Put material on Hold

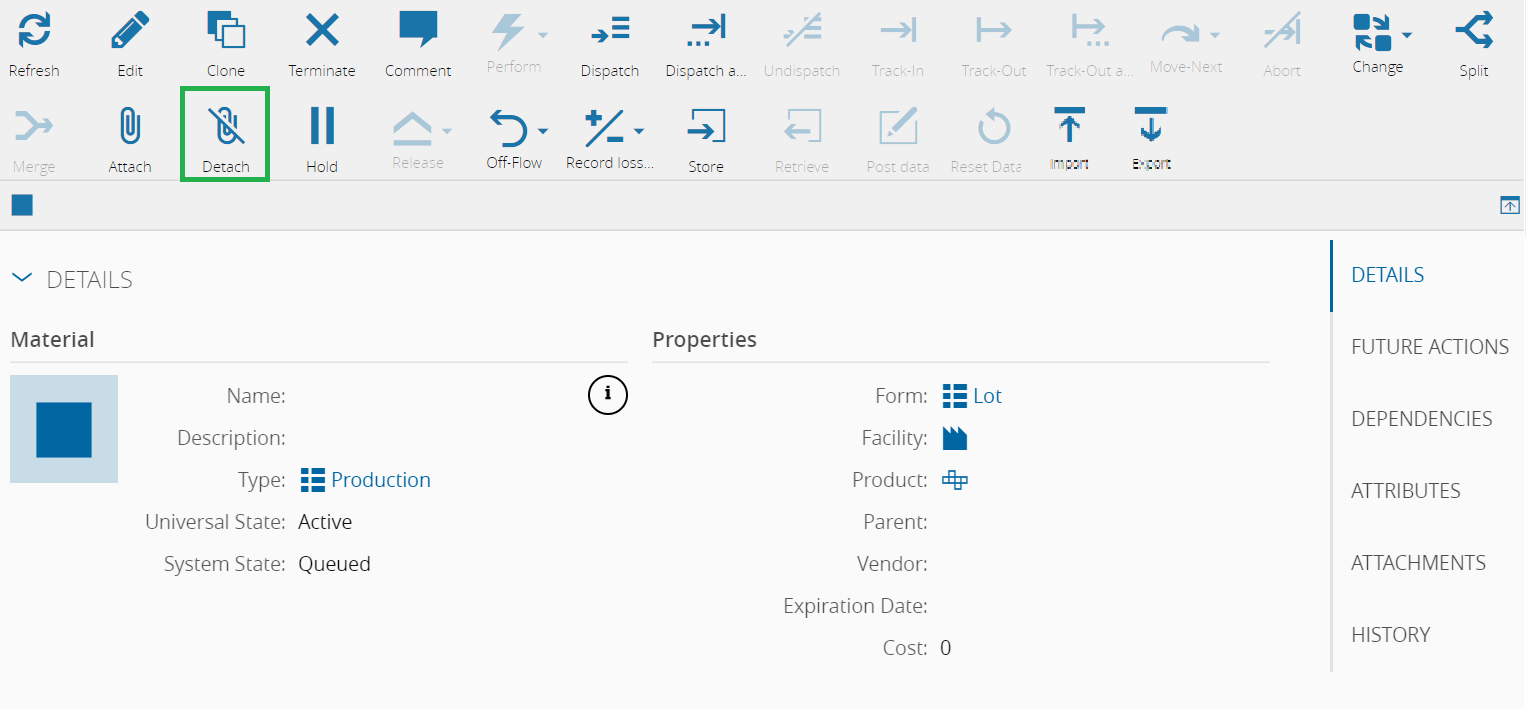pyautogui.click(x=322, y=127)
